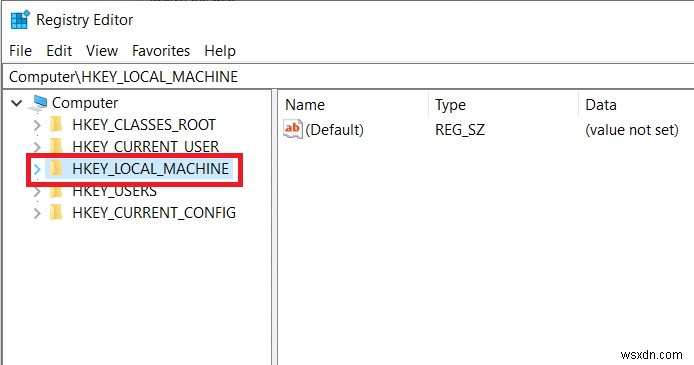The image size is (694, 365).
Task: Click the Registry Editor app icon
Action: pos(20,20)
